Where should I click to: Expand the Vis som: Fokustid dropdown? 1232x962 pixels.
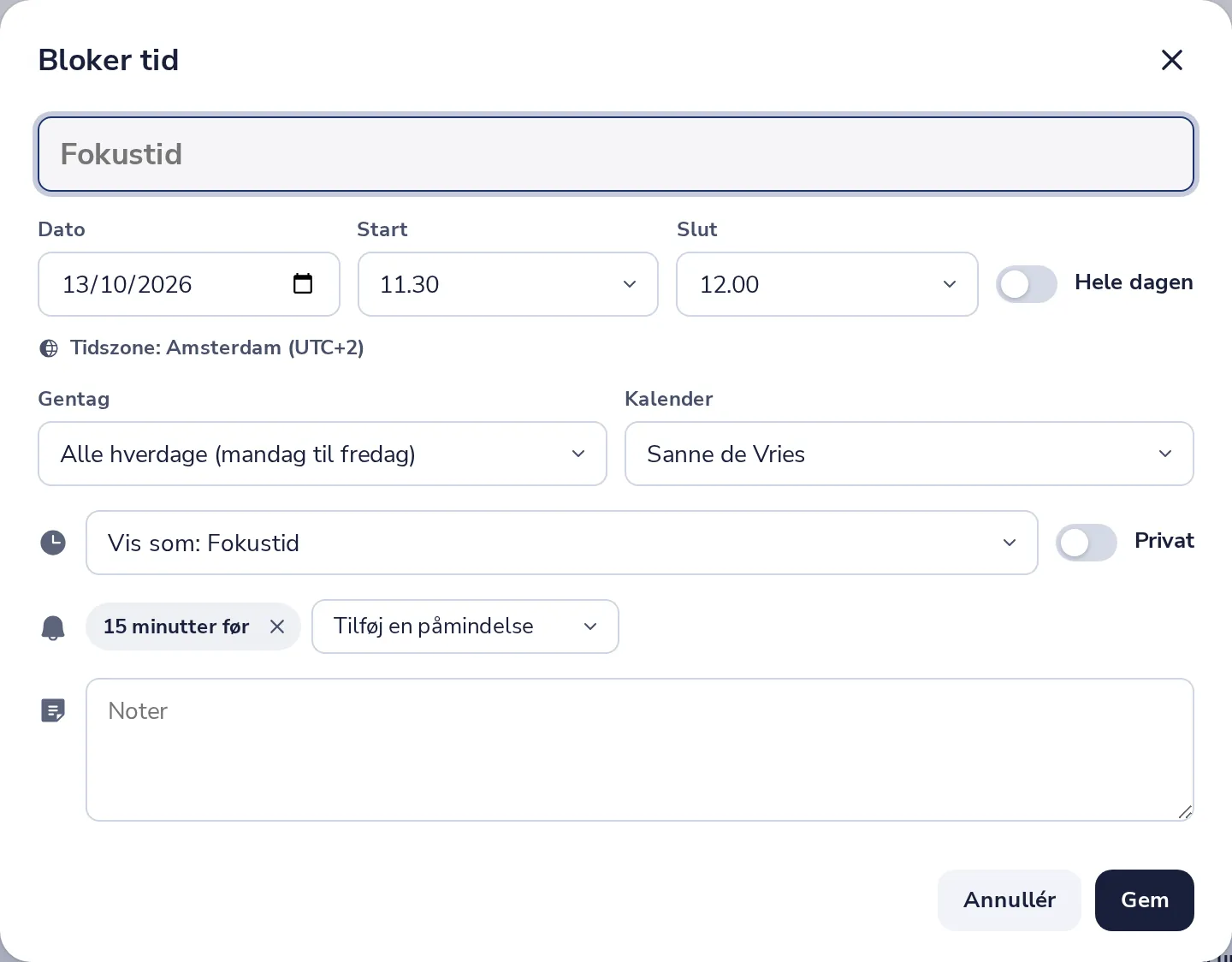coord(562,543)
